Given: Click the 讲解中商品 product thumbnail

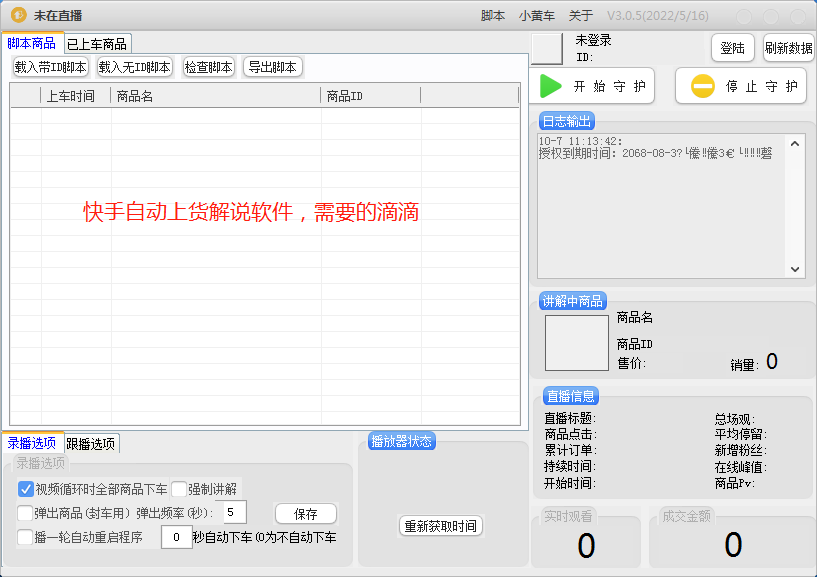Looking at the screenshot, I should (x=577, y=342).
